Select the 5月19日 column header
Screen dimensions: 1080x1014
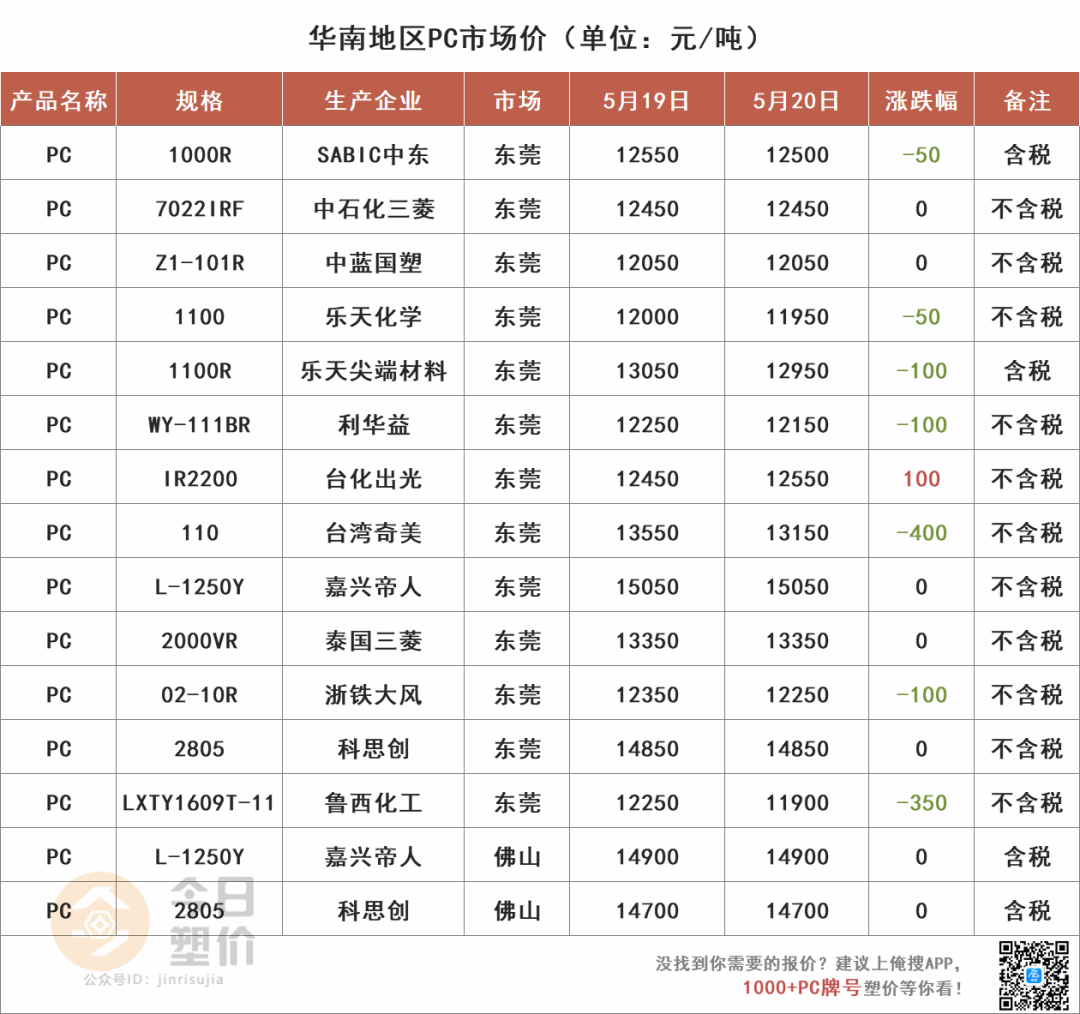coord(646,99)
